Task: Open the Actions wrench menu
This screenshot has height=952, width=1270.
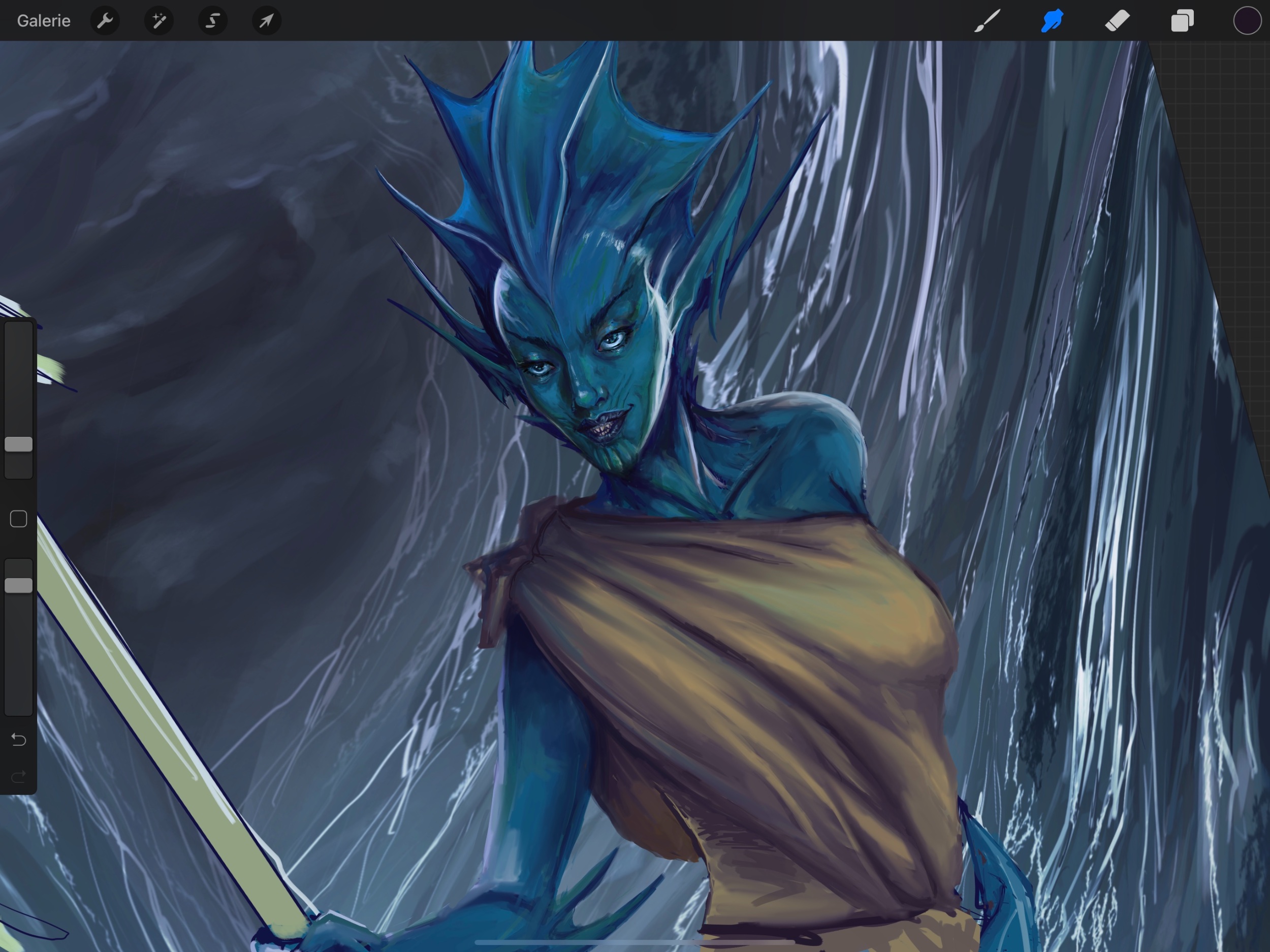Action: [105, 21]
